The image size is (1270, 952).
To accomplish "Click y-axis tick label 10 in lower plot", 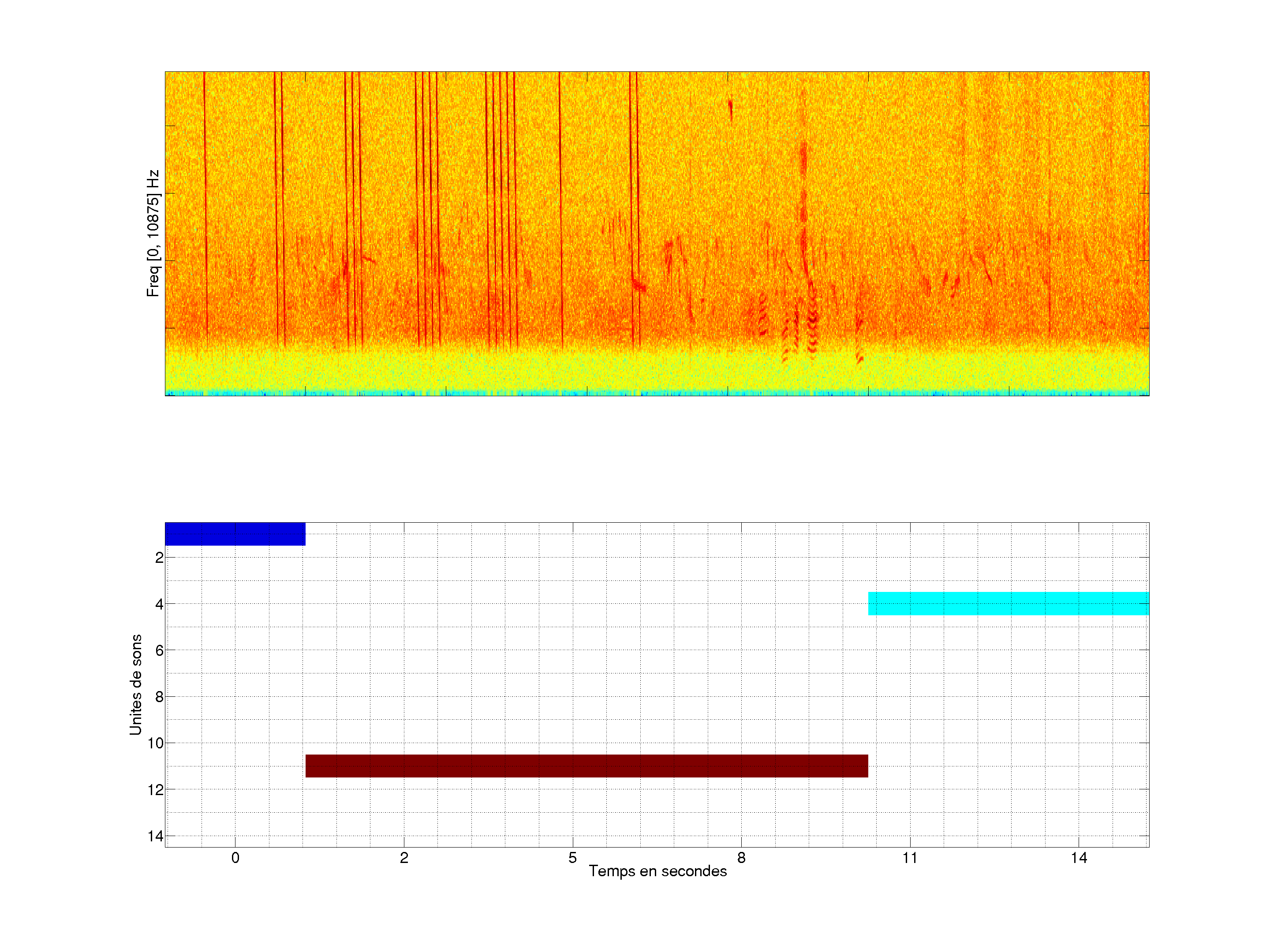I will click(x=156, y=743).
